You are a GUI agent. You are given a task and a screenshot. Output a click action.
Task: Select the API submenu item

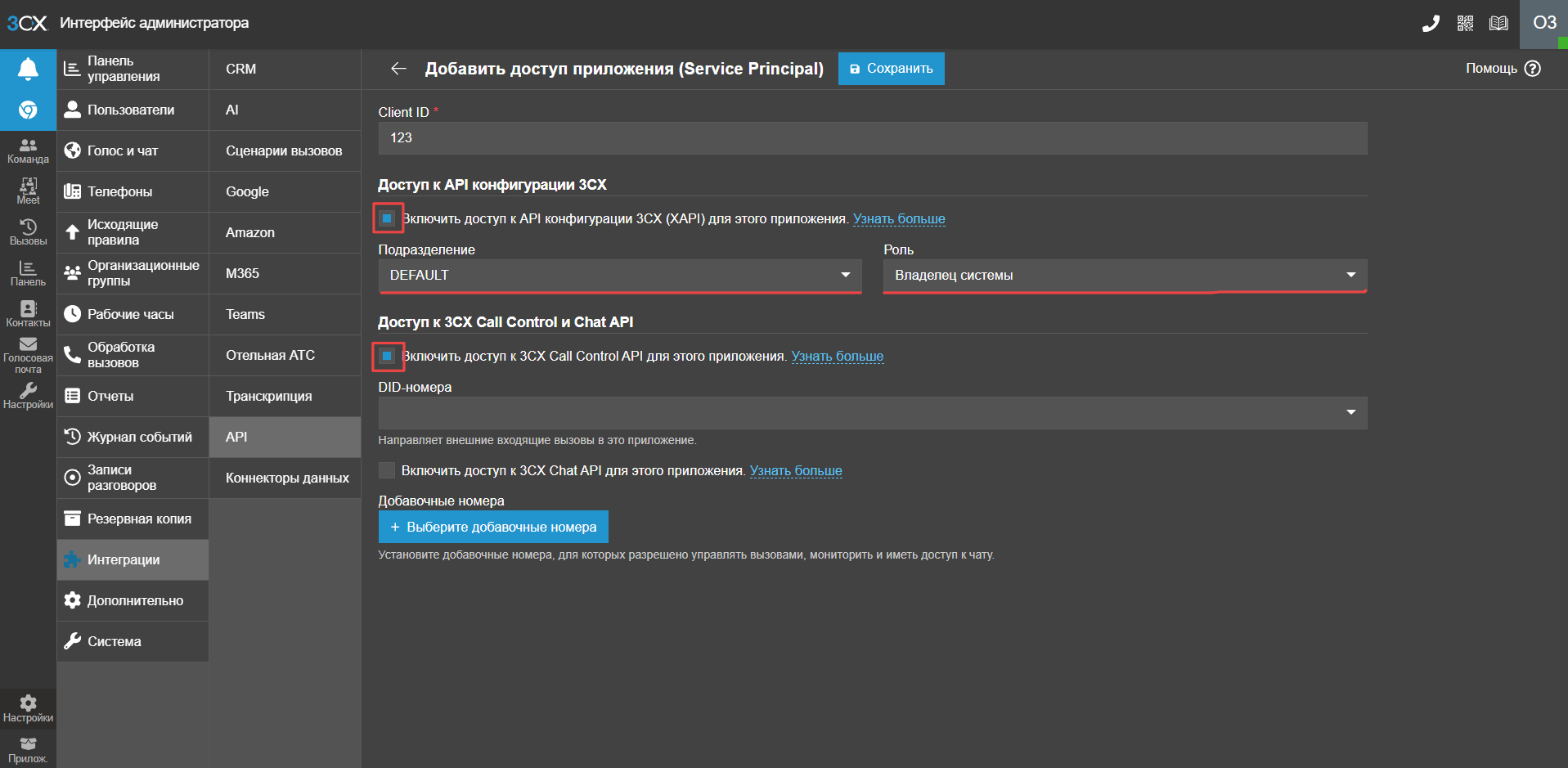[x=285, y=437]
